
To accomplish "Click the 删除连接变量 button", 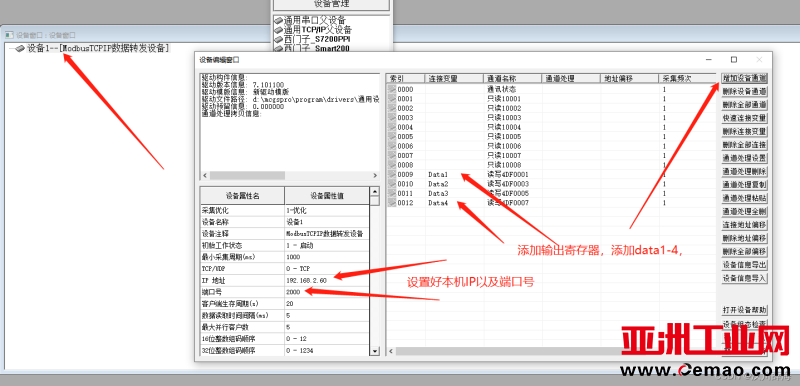I will [x=744, y=132].
